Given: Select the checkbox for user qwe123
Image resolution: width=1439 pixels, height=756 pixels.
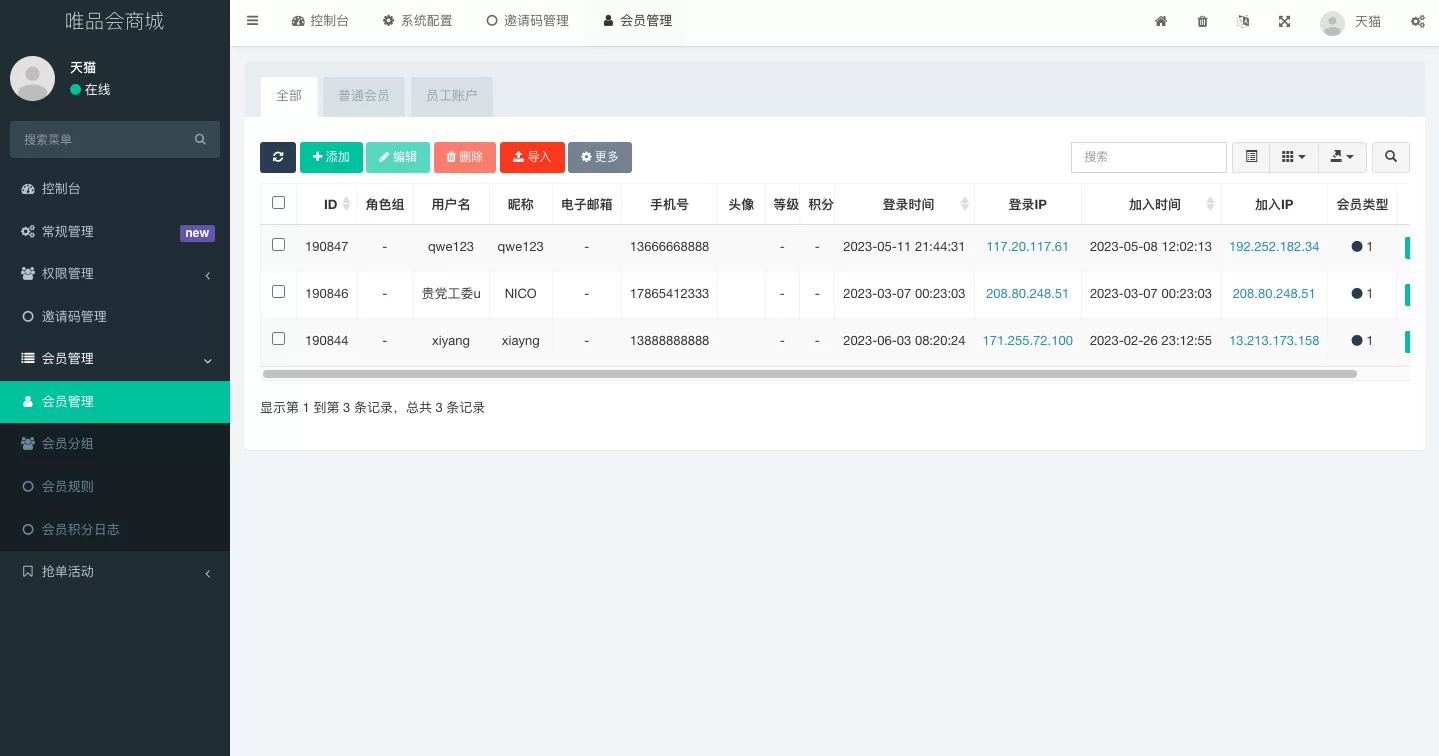Looking at the screenshot, I should click(278, 245).
